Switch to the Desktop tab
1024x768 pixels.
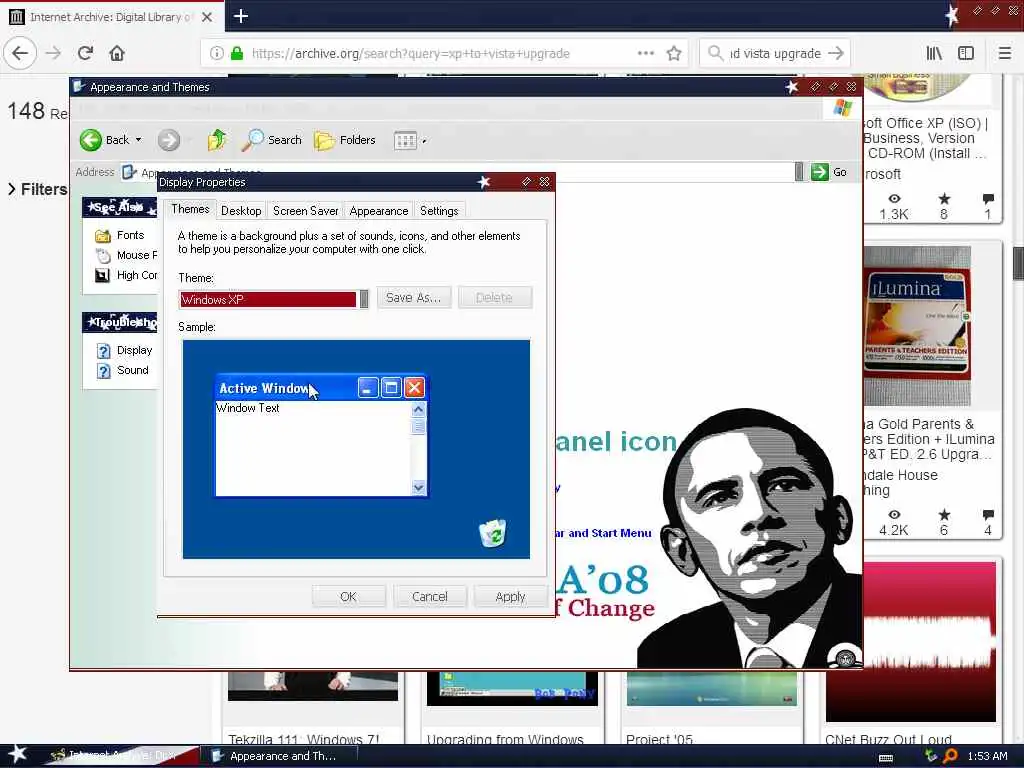coord(241,211)
